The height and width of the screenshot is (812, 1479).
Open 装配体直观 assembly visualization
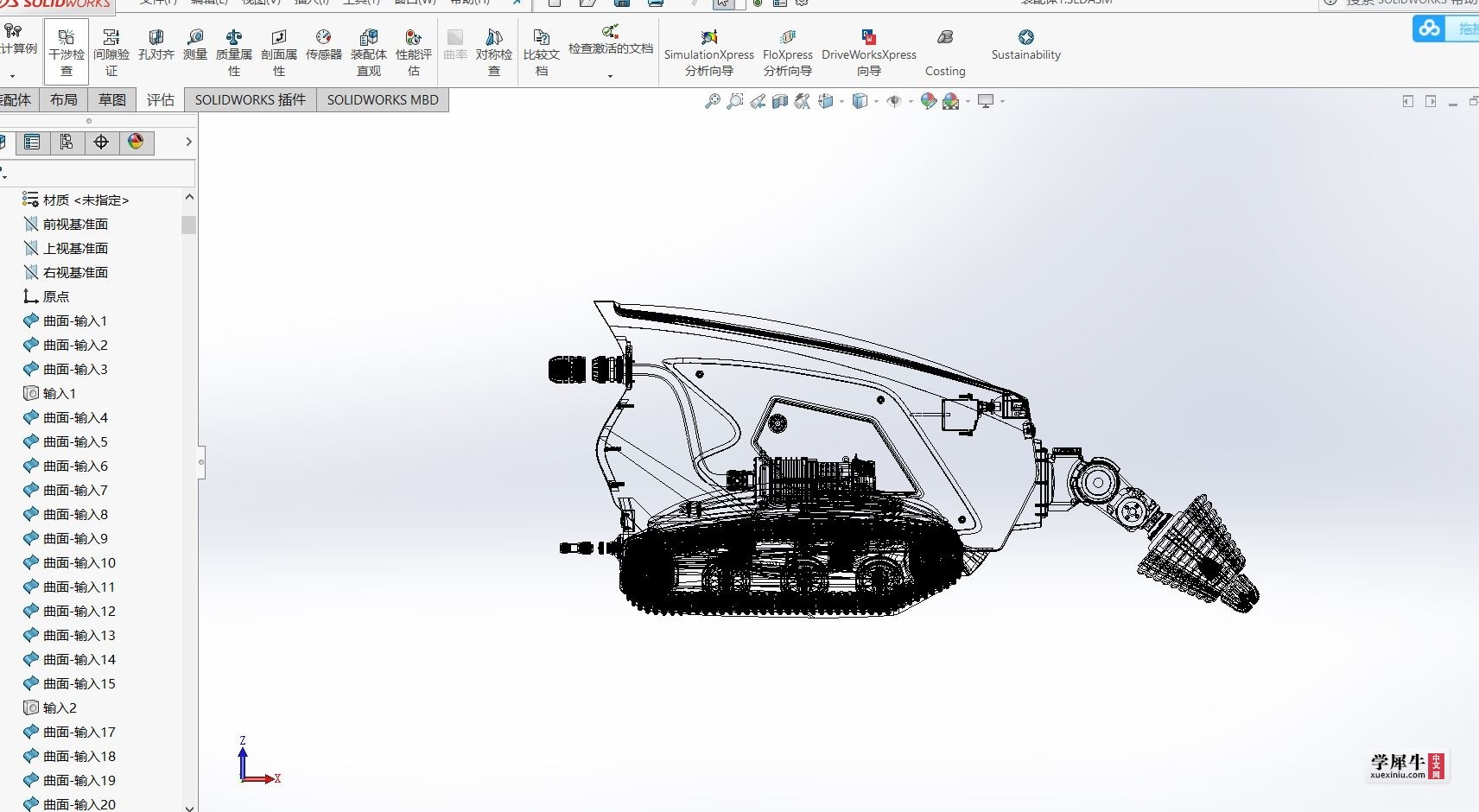coord(369,52)
